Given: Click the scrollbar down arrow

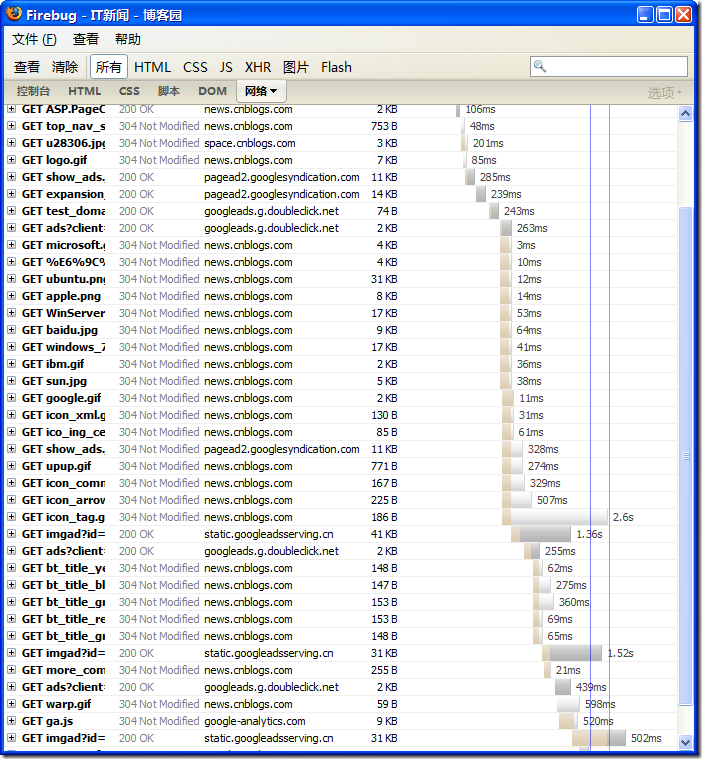Looking at the screenshot, I should click(685, 741).
